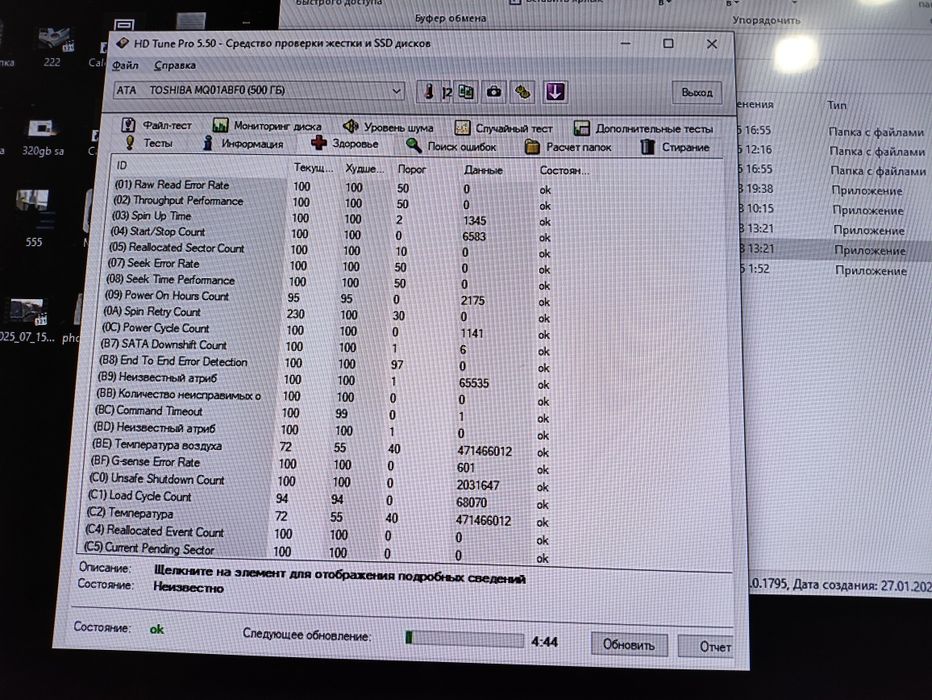Image resolution: width=932 pixels, height=700 pixels.
Task: Open the 320gb sa desktop icon
Action: point(42,137)
